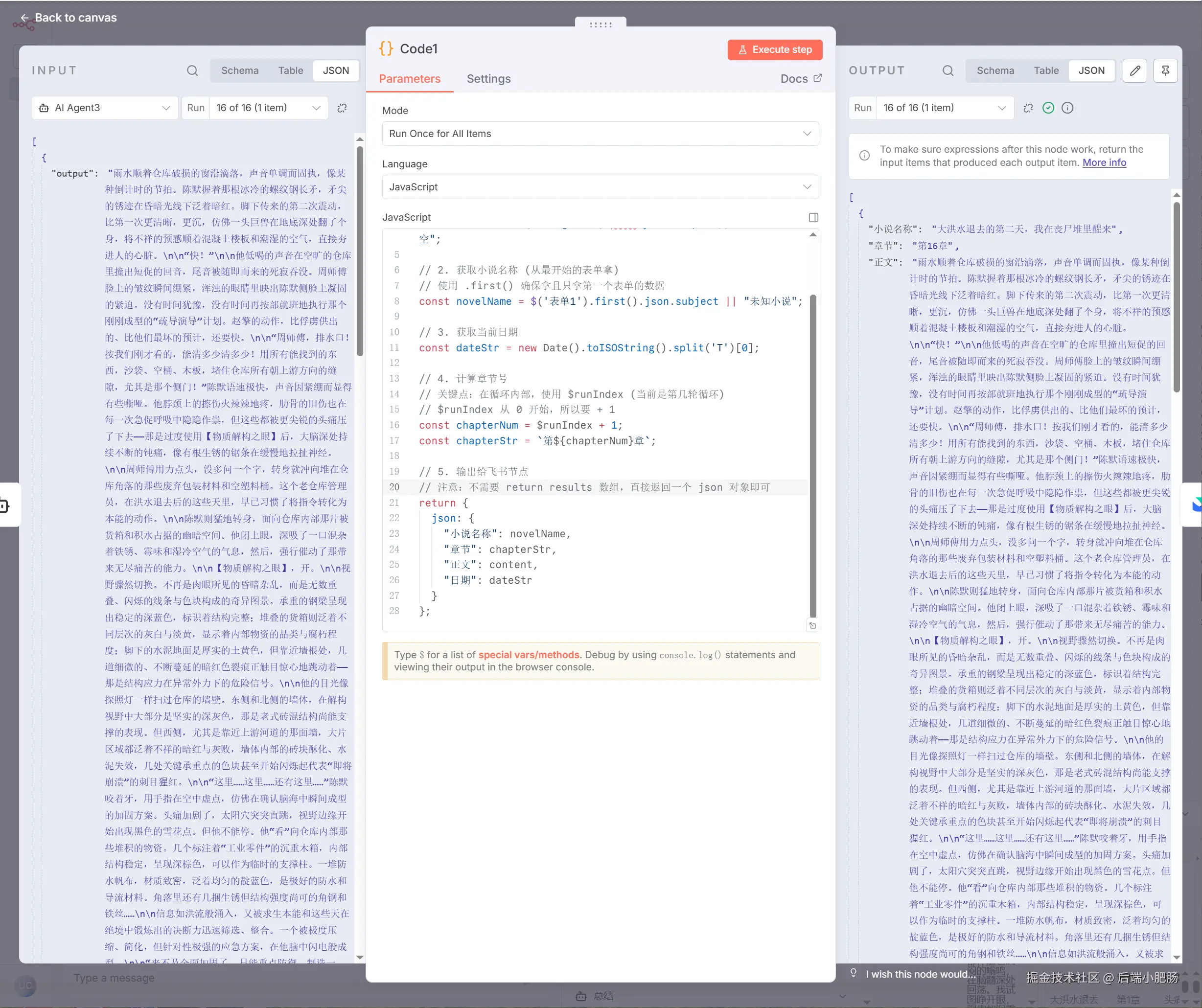Open the Mode dropdown

point(600,134)
